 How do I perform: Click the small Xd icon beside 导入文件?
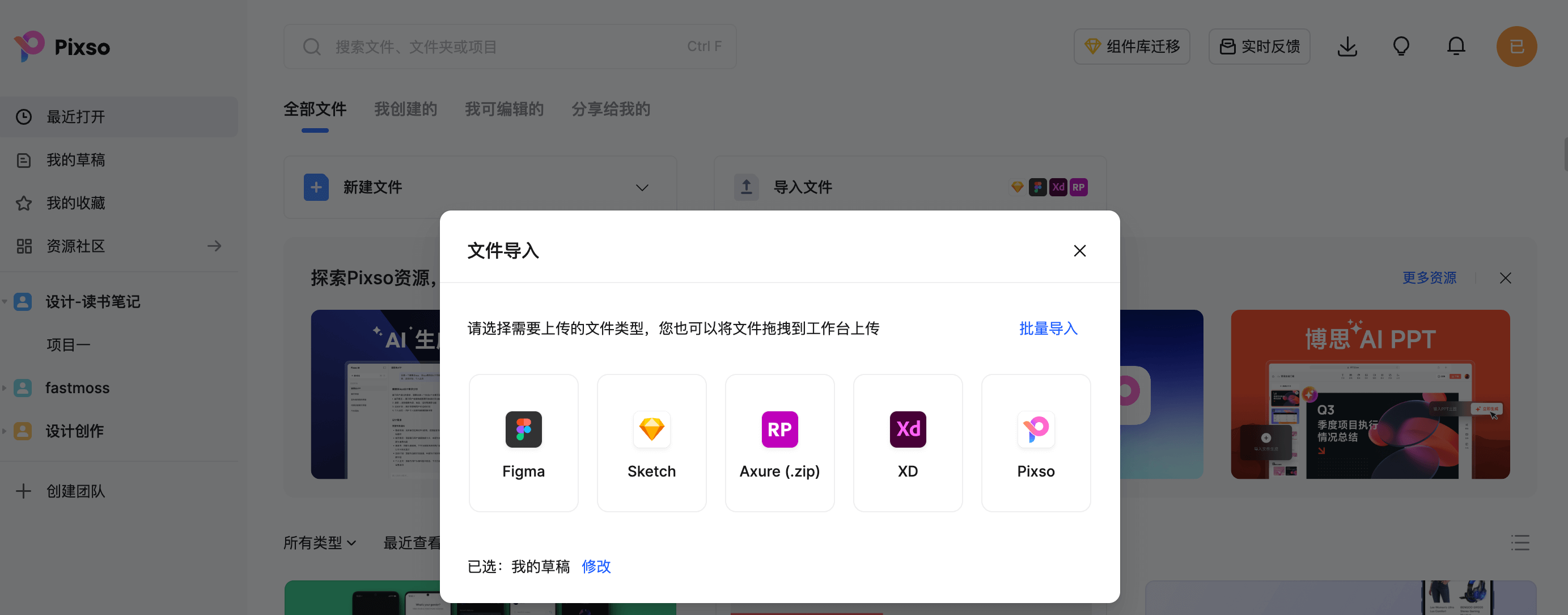tap(1058, 187)
